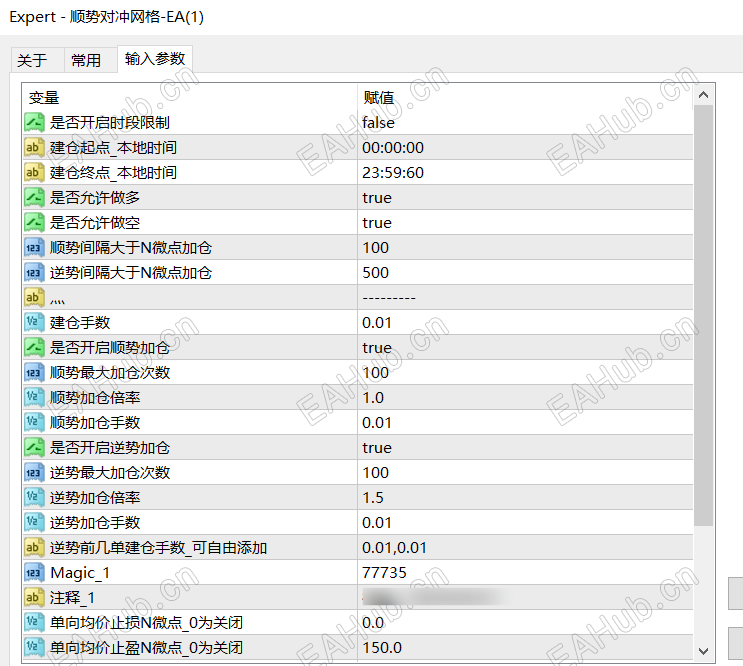
Task: Click the 00:00:00 start time value
Action: (x=393, y=147)
